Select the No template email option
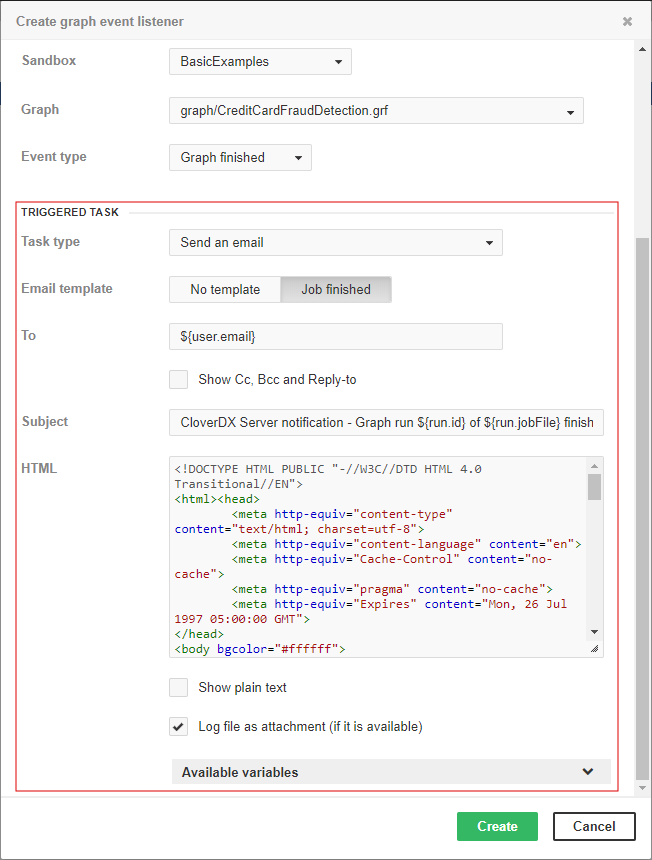Screen dimensions: 652x860 [x=224, y=289]
